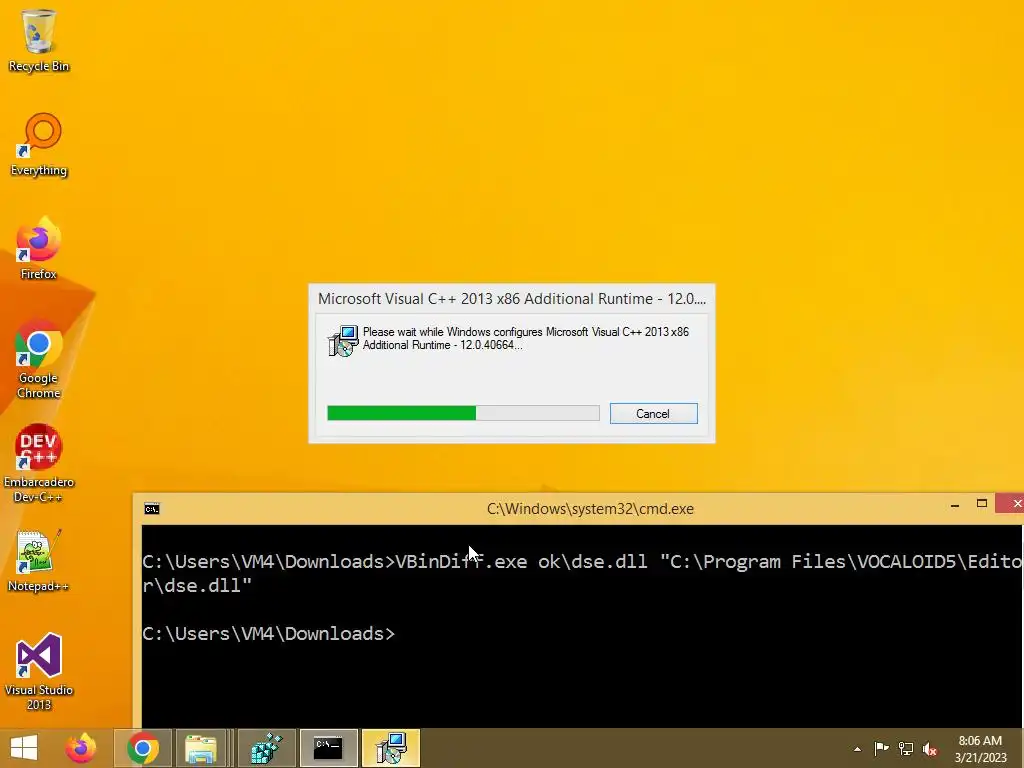Open File Explorer from the taskbar
Screen dimensions: 1024x768
[x=200, y=748]
